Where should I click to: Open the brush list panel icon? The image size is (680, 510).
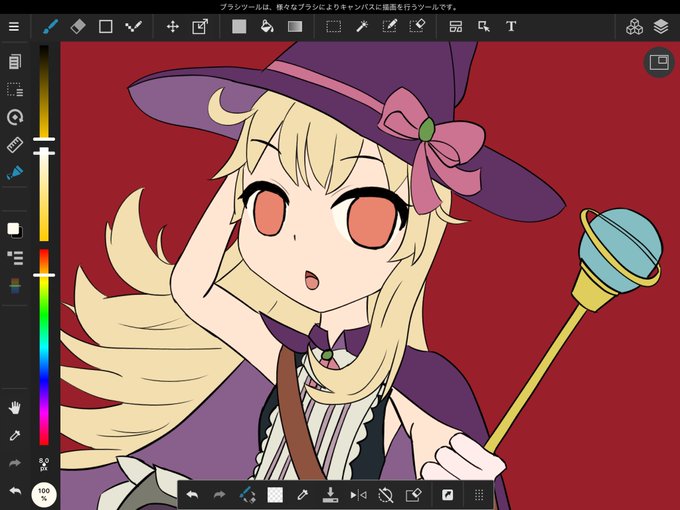[x=15, y=258]
